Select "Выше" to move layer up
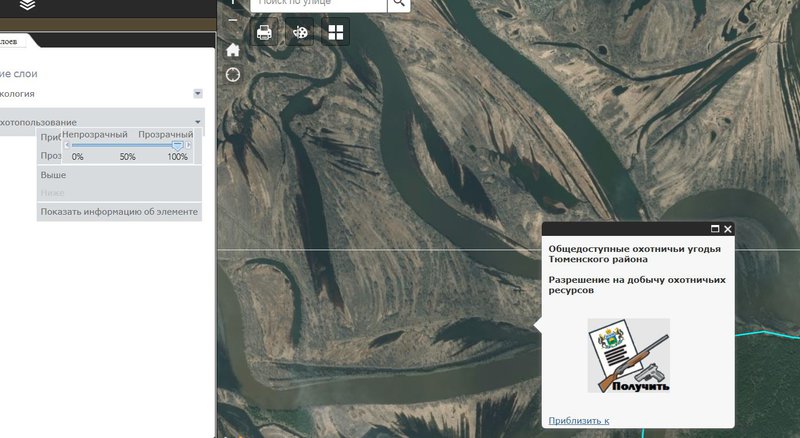 point(53,175)
